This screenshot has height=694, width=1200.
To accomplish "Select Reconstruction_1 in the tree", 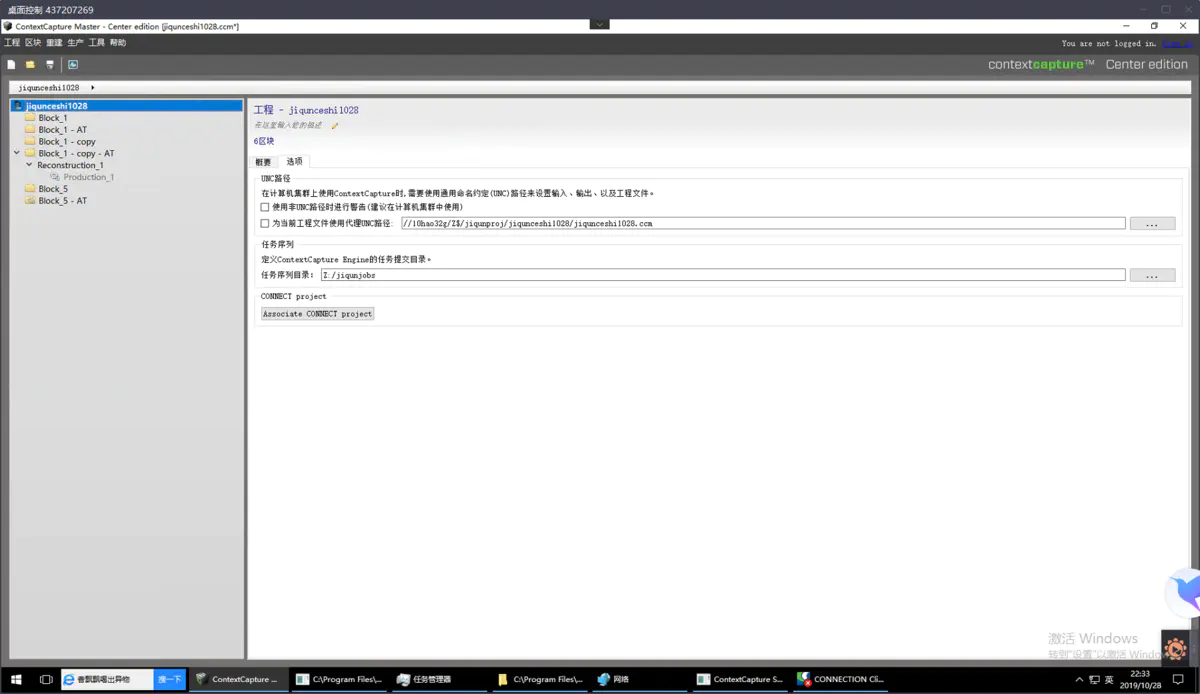I will (70, 165).
